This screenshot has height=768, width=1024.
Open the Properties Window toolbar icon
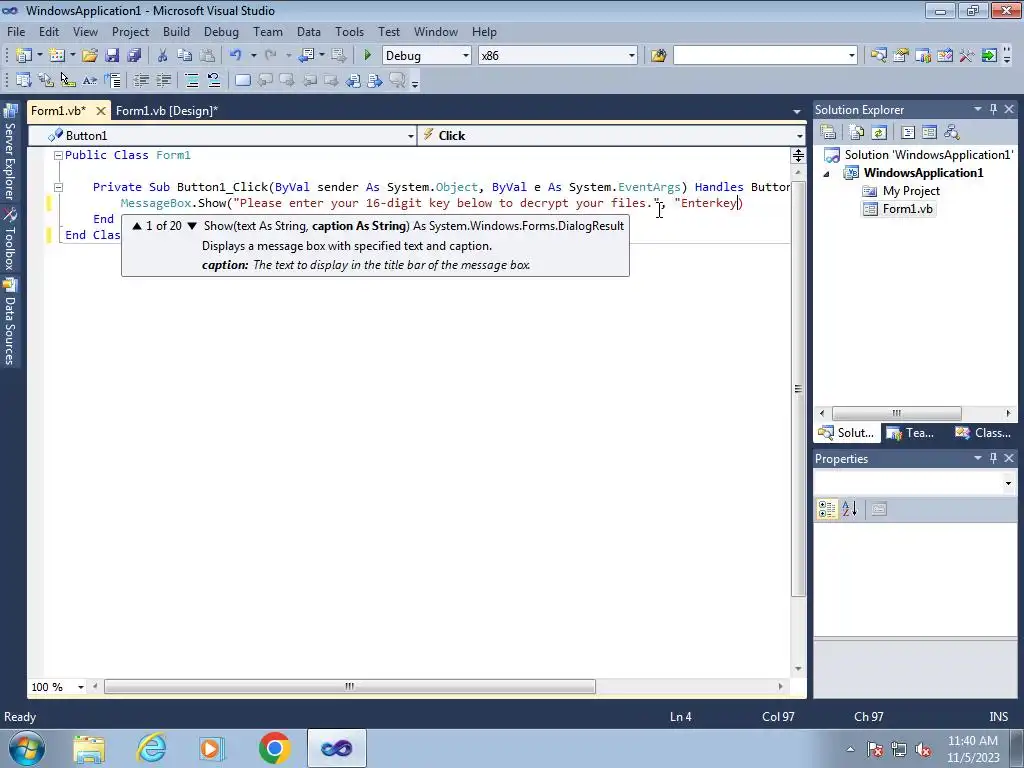901,56
